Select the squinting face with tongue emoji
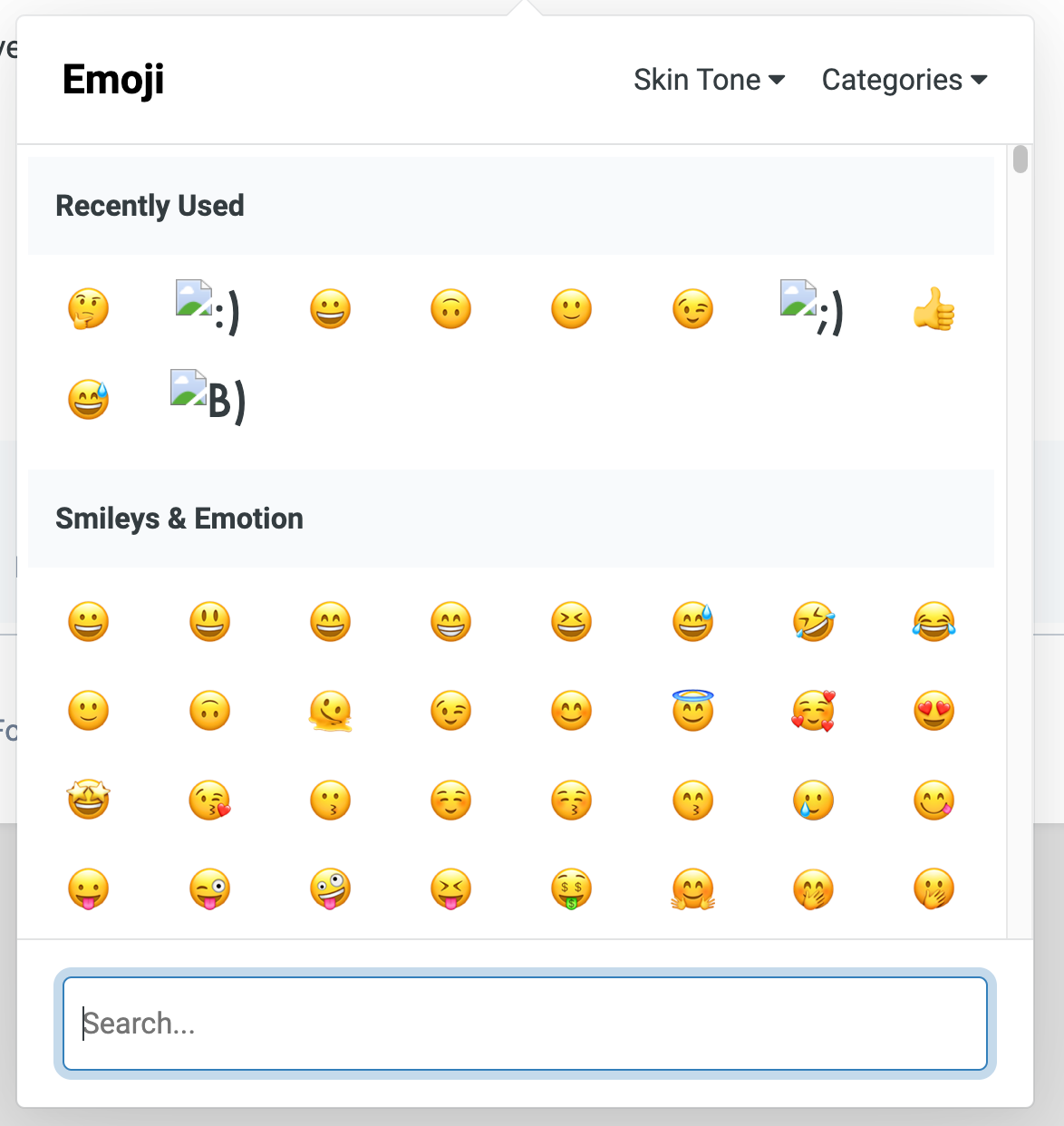The width and height of the screenshot is (1064, 1126). click(x=450, y=889)
